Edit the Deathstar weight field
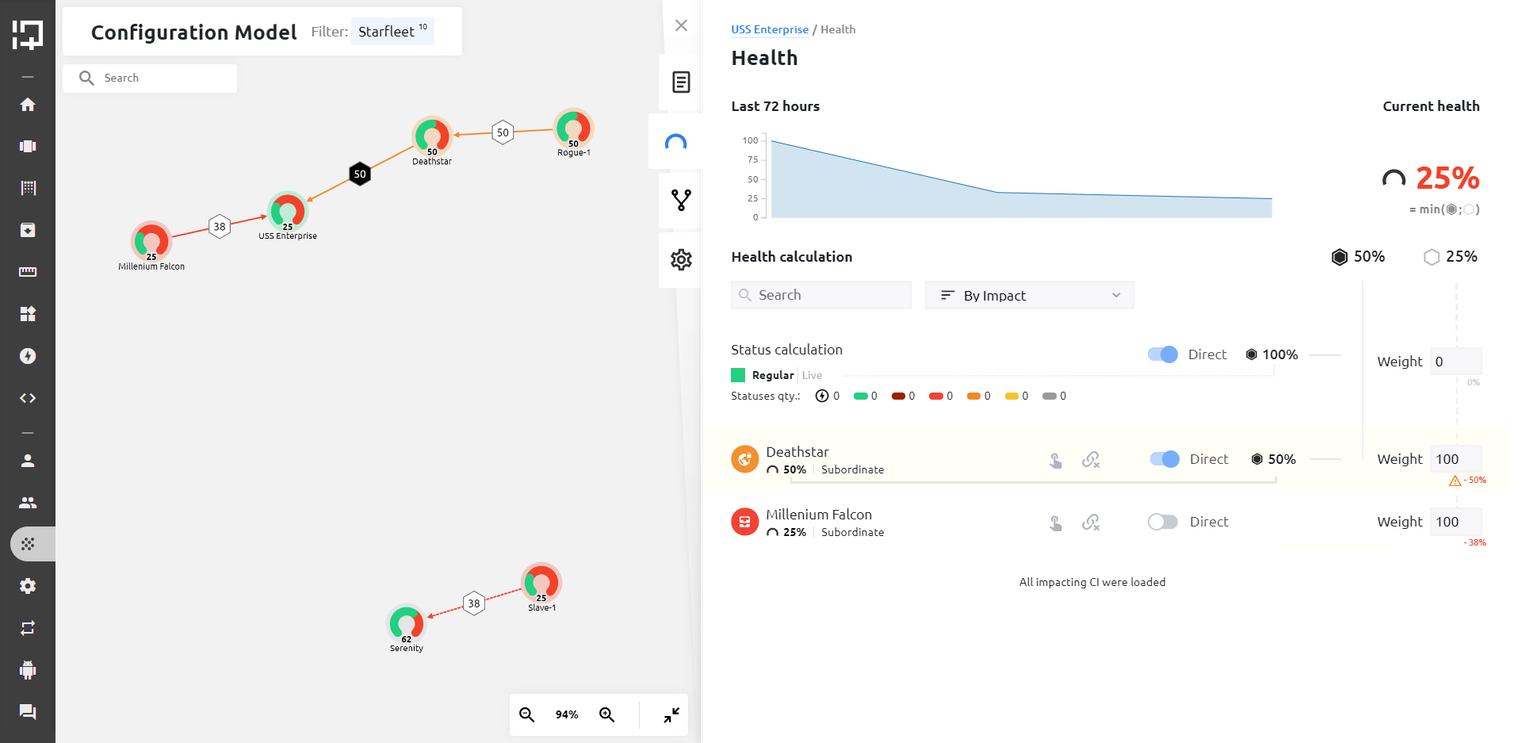The height and width of the screenshot is (743, 1522). 1456,459
